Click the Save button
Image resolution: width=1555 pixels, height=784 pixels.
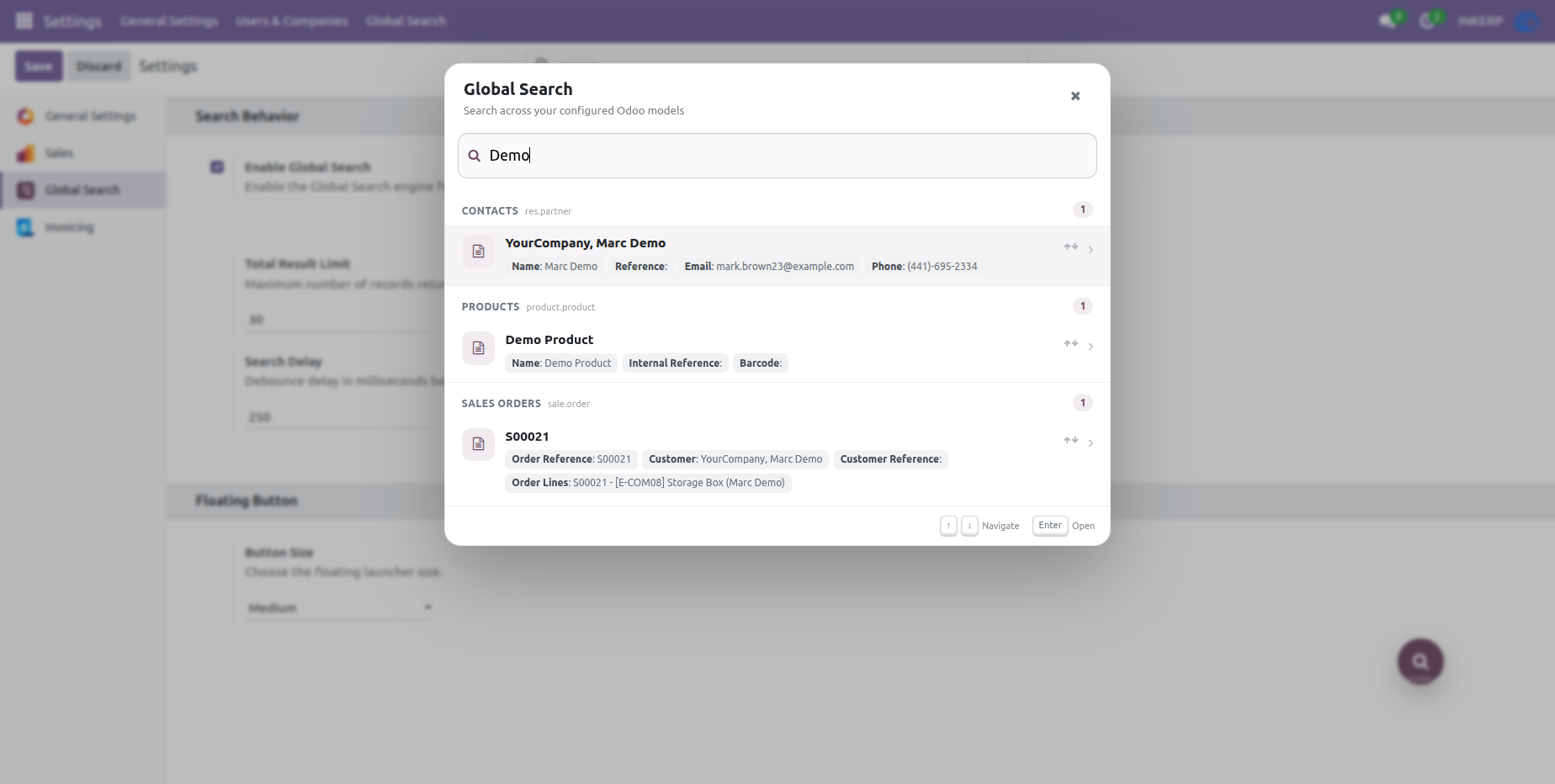(39, 66)
